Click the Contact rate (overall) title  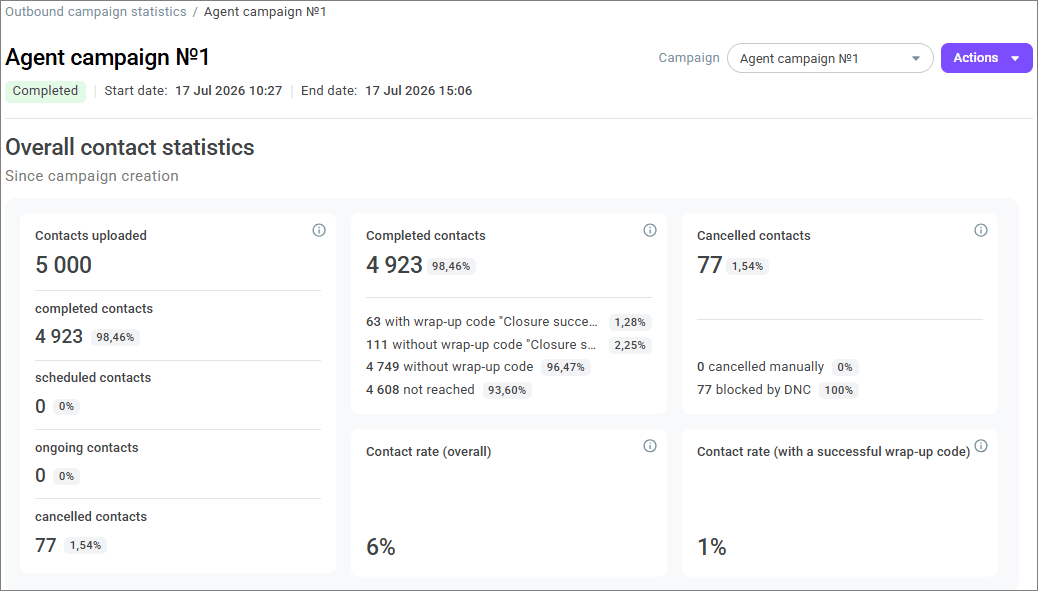pyautogui.click(x=429, y=452)
